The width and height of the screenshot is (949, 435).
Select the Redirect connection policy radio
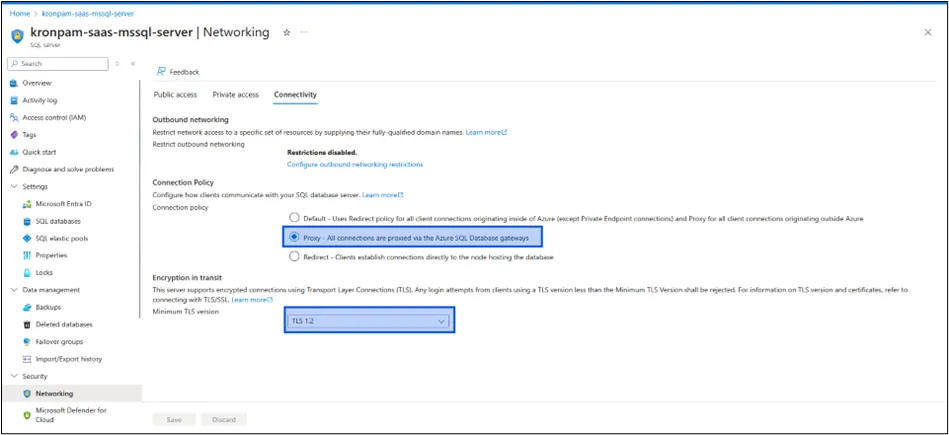point(294,257)
